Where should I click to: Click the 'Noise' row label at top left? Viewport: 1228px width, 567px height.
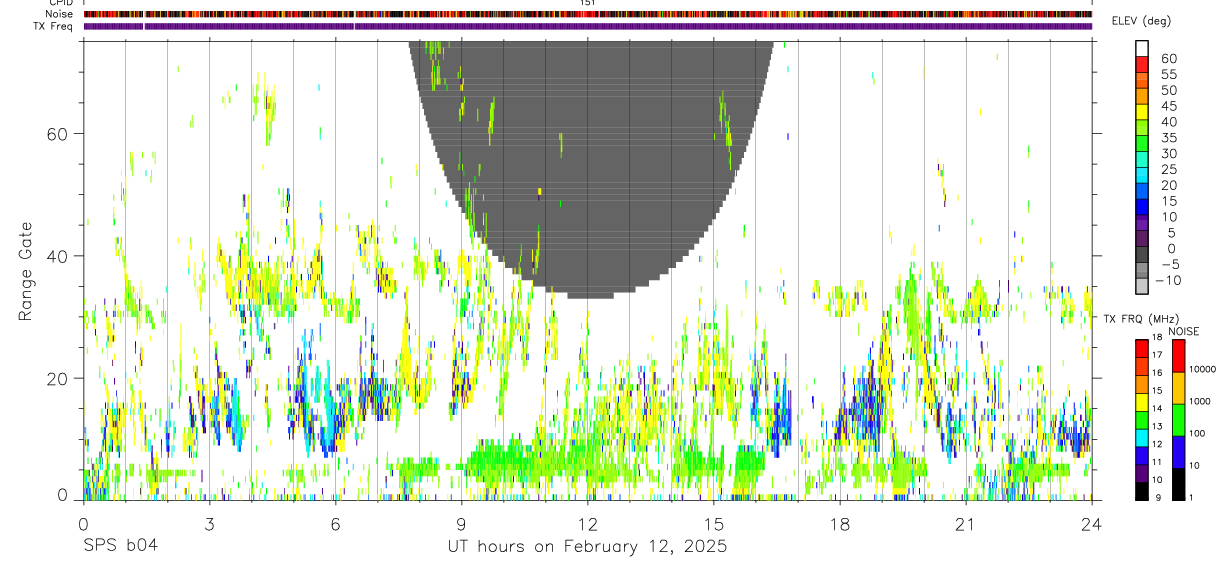coord(59,14)
